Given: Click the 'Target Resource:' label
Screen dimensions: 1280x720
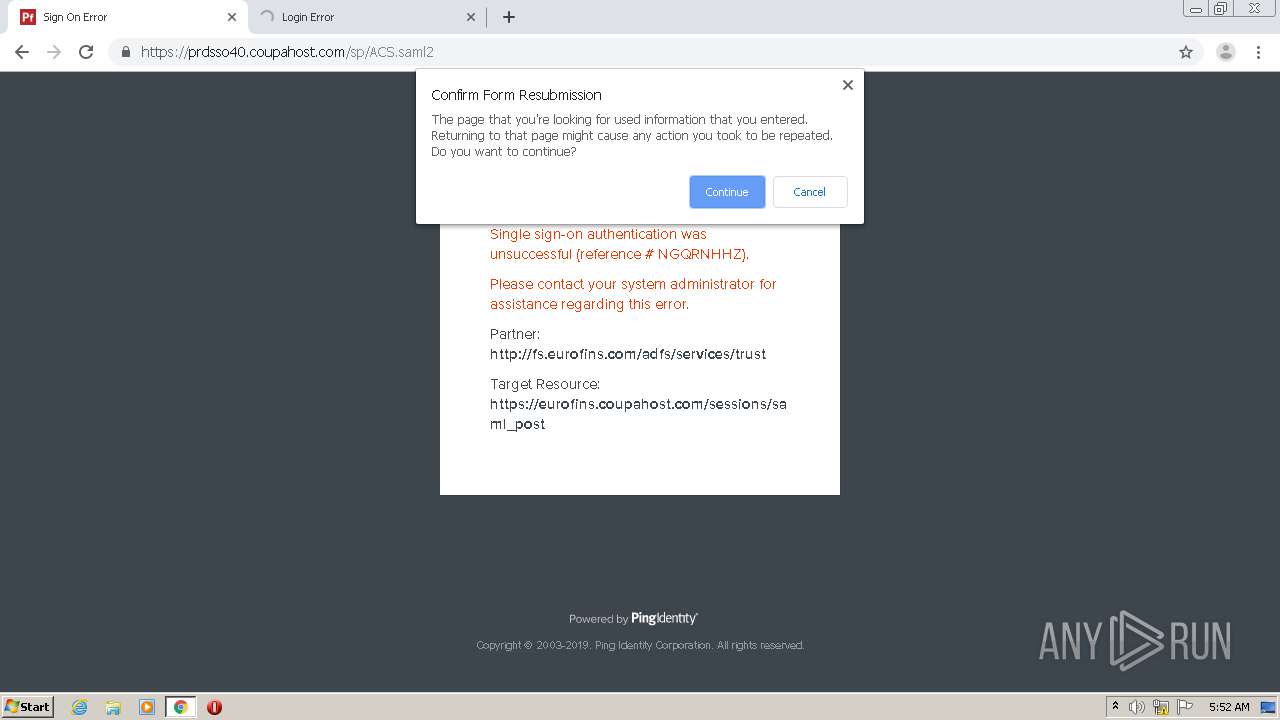Looking at the screenshot, I should click(x=545, y=384).
